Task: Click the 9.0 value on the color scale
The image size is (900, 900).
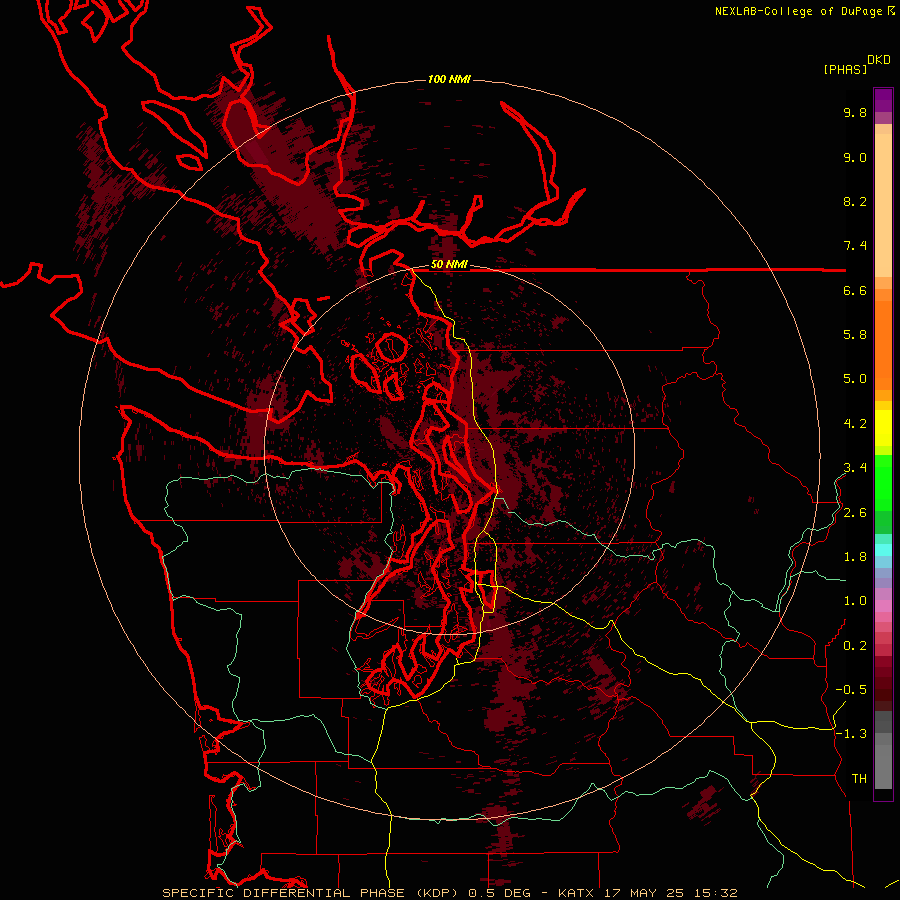Action: click(855, 157)
